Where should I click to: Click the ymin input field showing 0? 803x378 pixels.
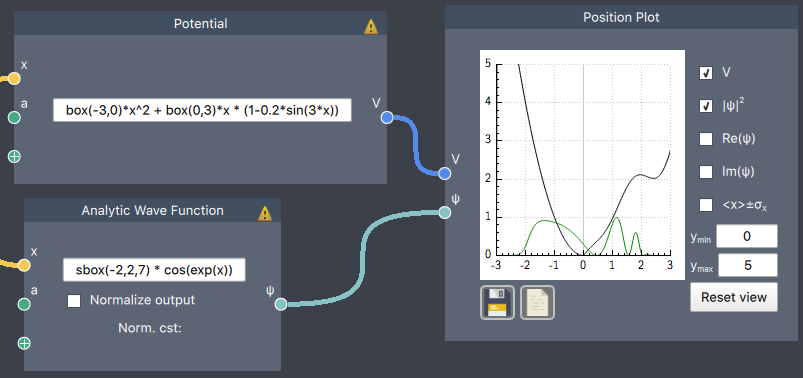click(x=747, y=236)
